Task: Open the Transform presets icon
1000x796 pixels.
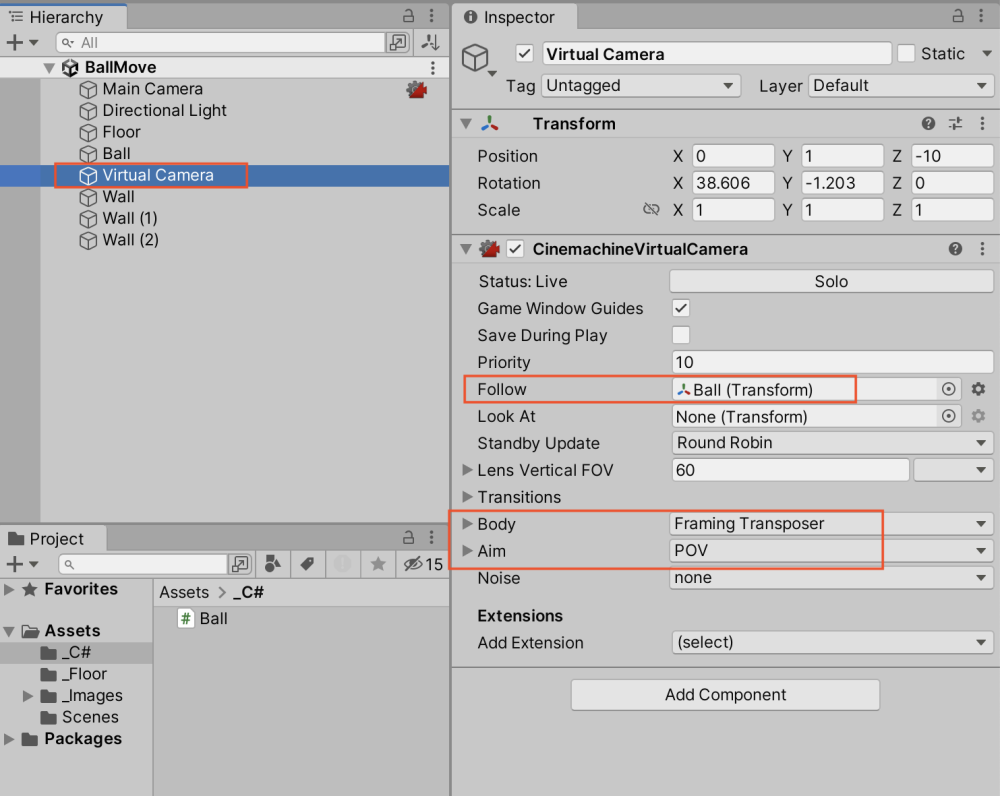Action: coord(955,123)
